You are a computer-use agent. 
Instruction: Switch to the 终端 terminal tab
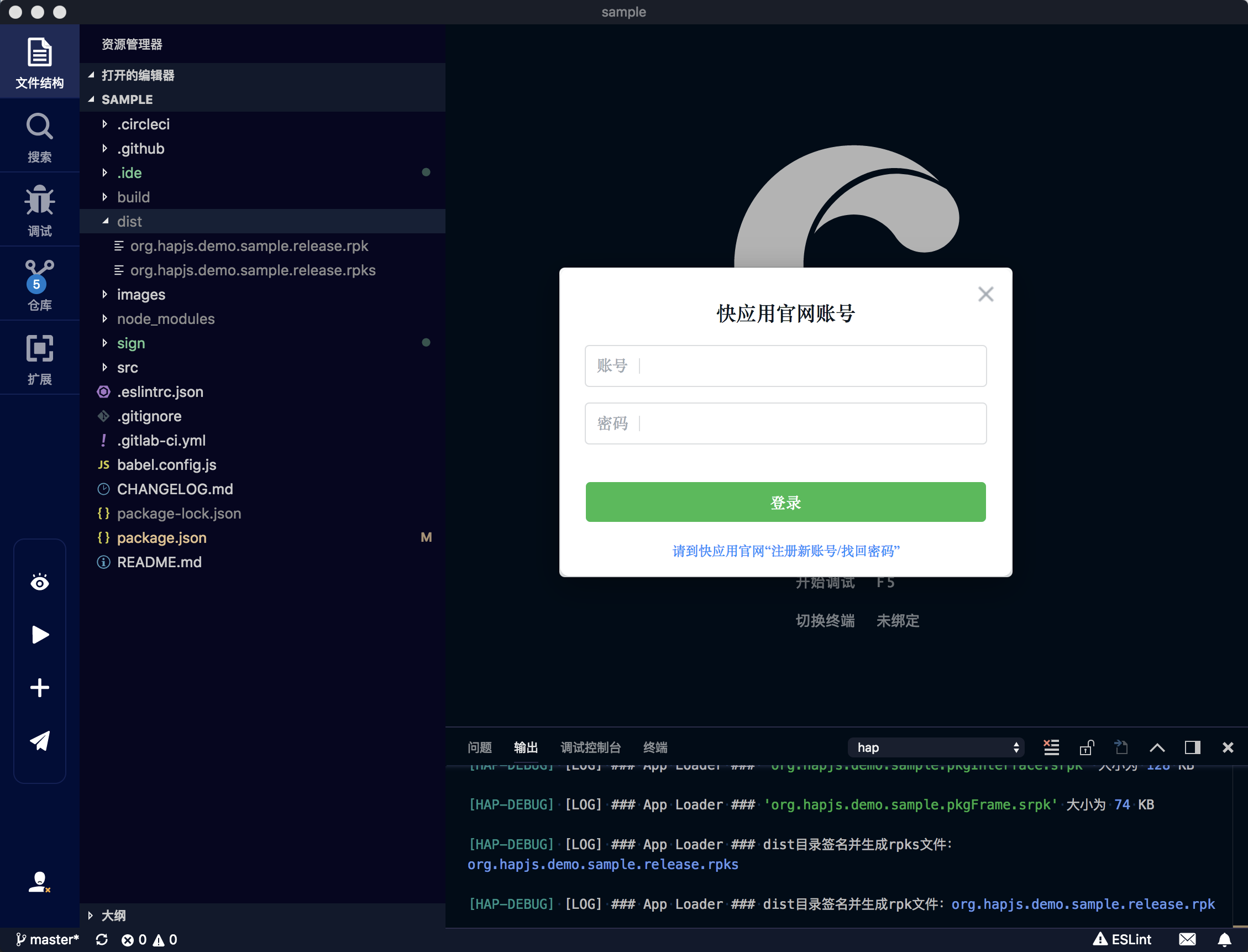655,747
